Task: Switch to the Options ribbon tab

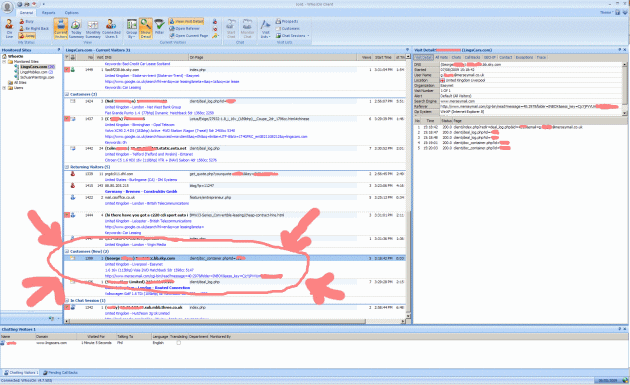Action: click(72, 12)
